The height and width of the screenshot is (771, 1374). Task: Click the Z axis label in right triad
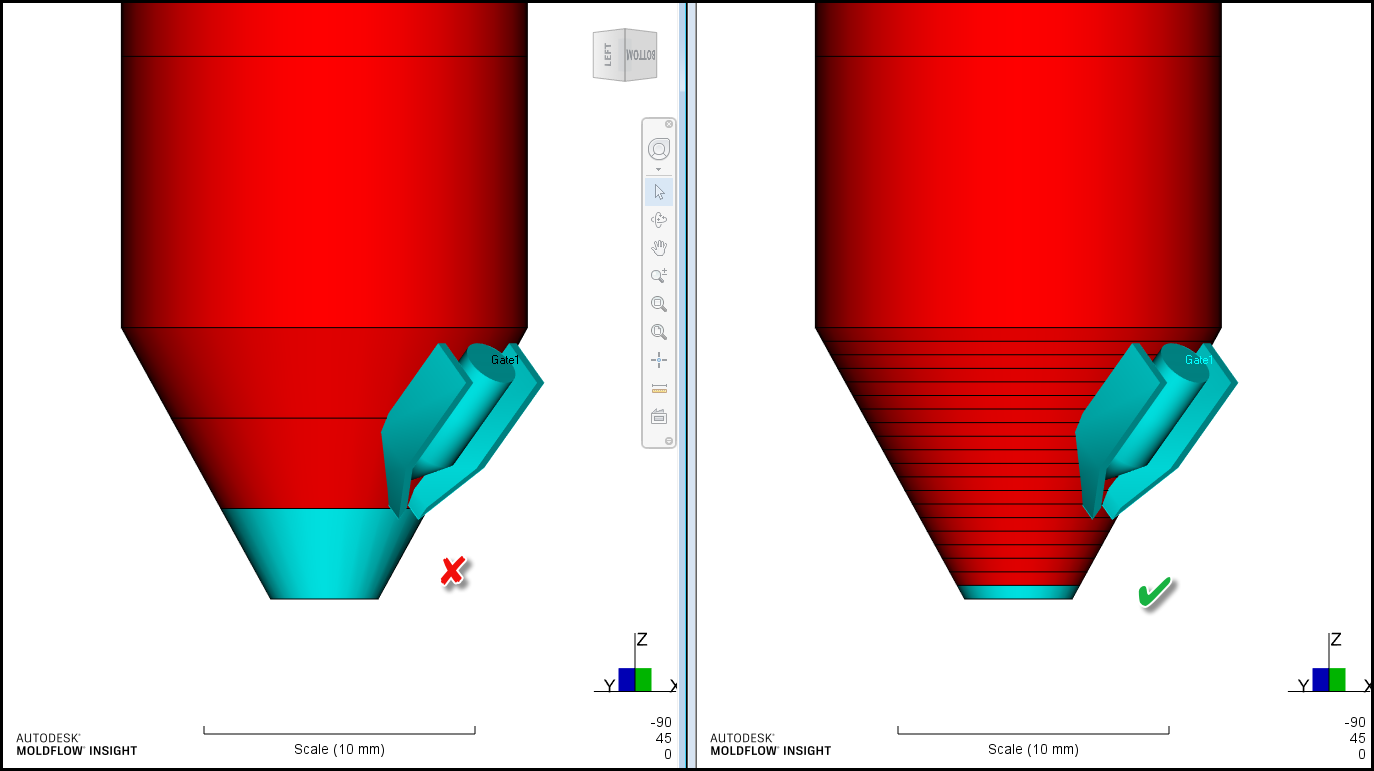click(1336, 640)
